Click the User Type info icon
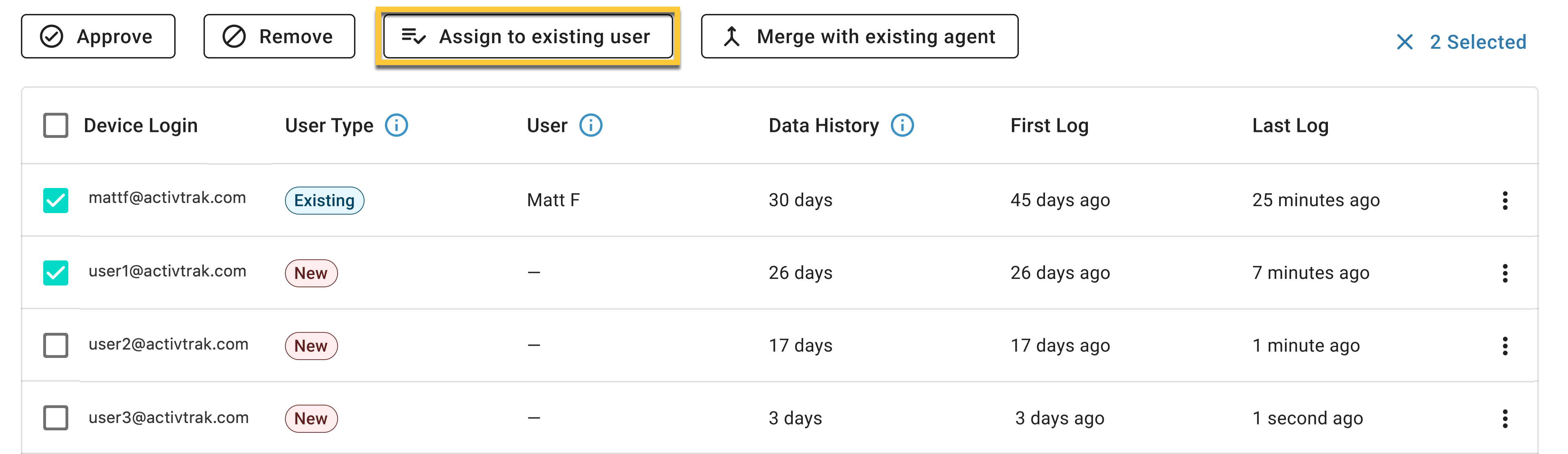Image resolution: width=1568 pixels, height=454 pixels. click(x=396, y=125)
